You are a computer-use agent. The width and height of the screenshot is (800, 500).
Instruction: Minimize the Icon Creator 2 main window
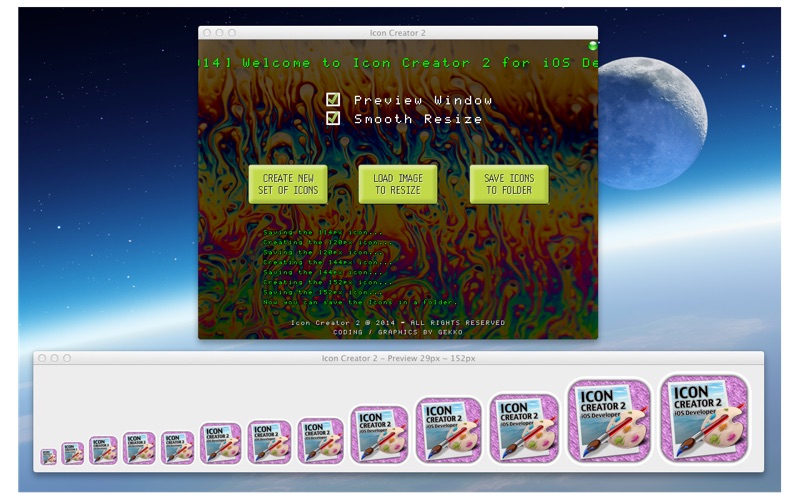click(x=219, y=33)
